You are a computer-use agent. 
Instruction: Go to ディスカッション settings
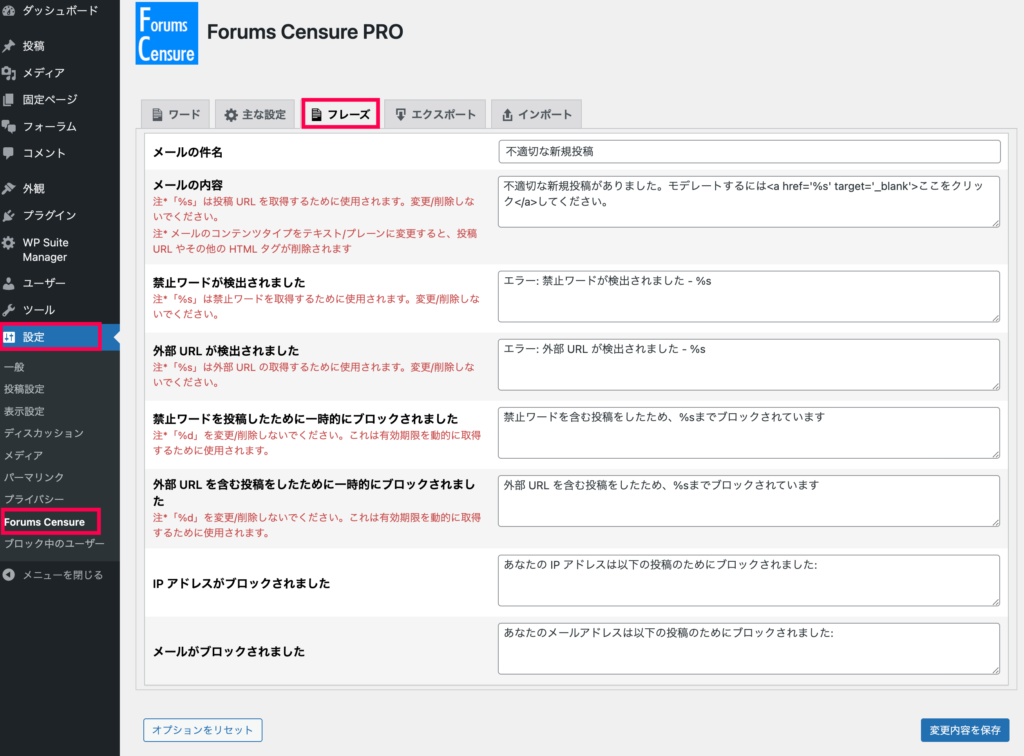point(44,433)
